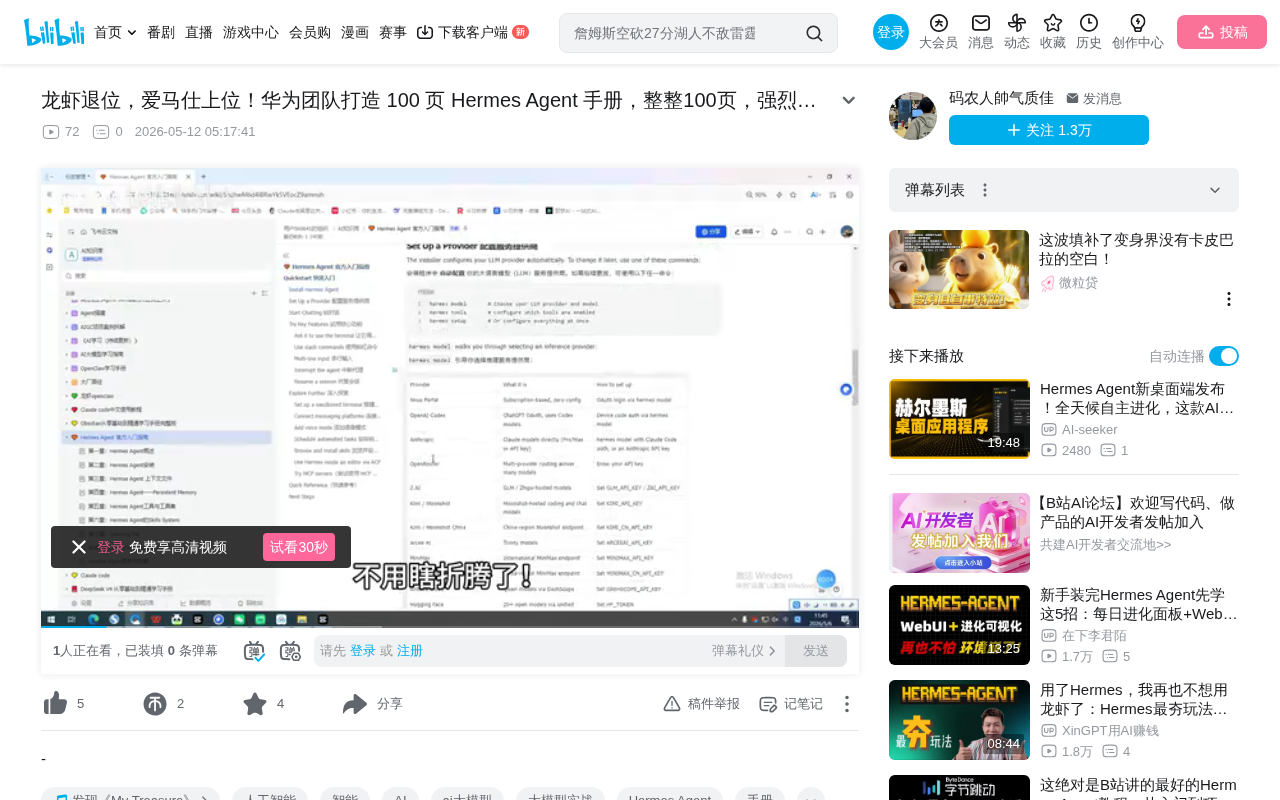Send message to uploader via 发消息
The image size is (1280, 800).
pyautogui.click(x=1094, y=98)
